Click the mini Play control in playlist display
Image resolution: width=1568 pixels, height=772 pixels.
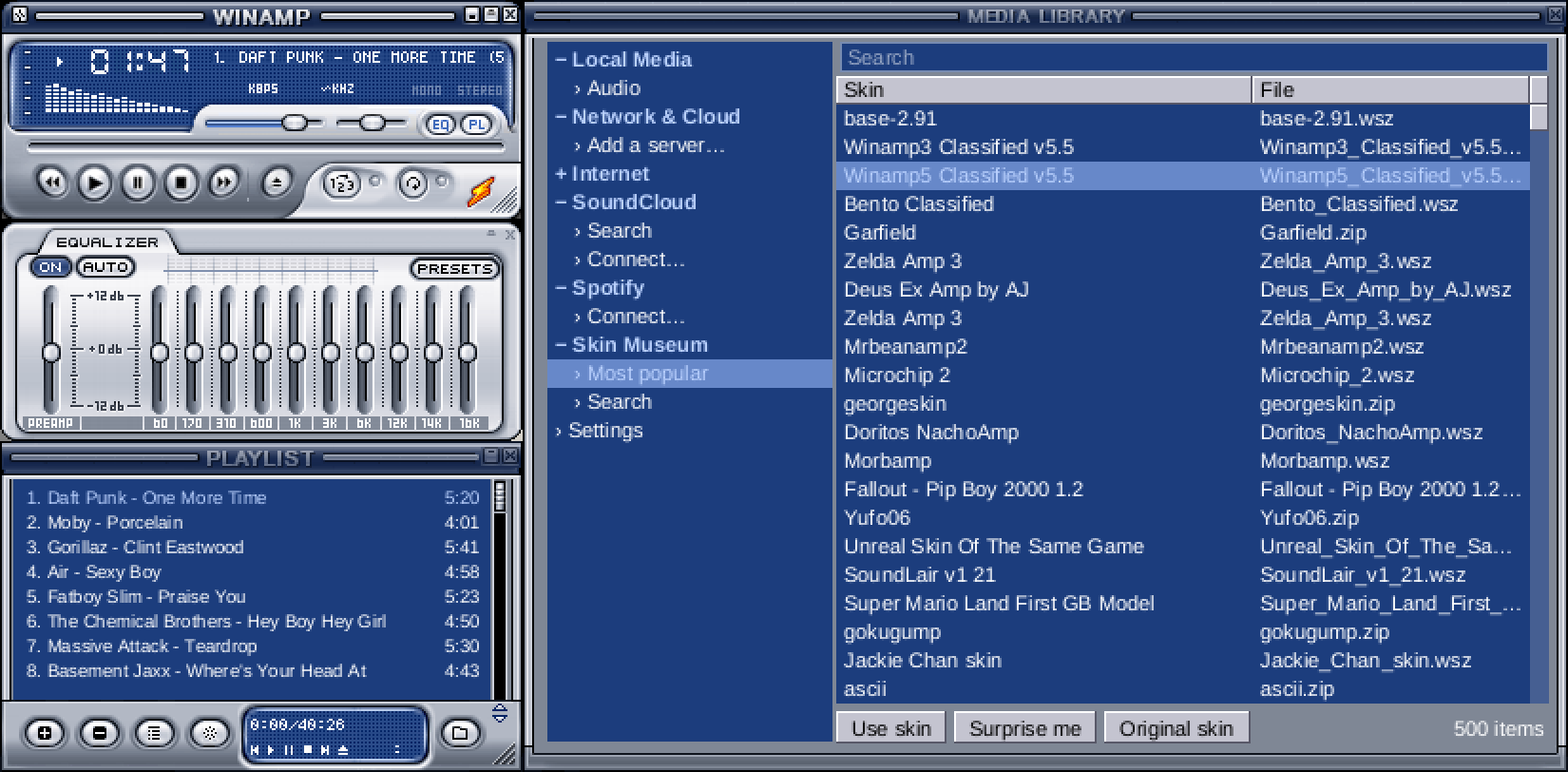[271, 750]
